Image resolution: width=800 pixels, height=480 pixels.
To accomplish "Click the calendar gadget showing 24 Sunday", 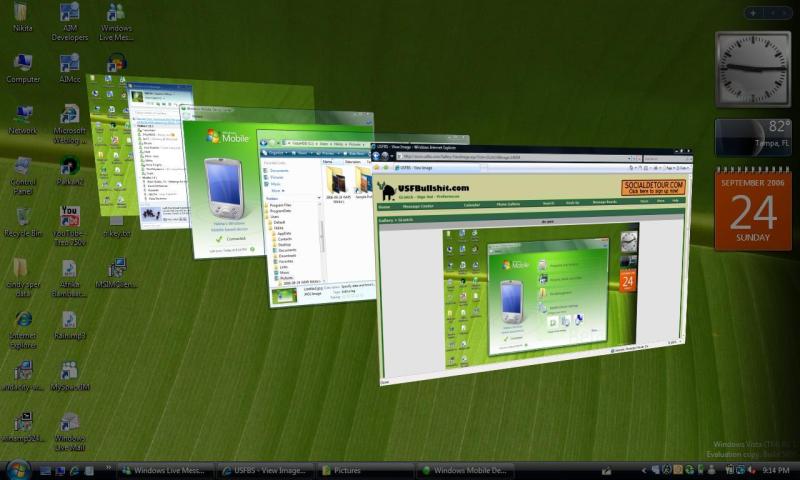I will click(753, 209).
